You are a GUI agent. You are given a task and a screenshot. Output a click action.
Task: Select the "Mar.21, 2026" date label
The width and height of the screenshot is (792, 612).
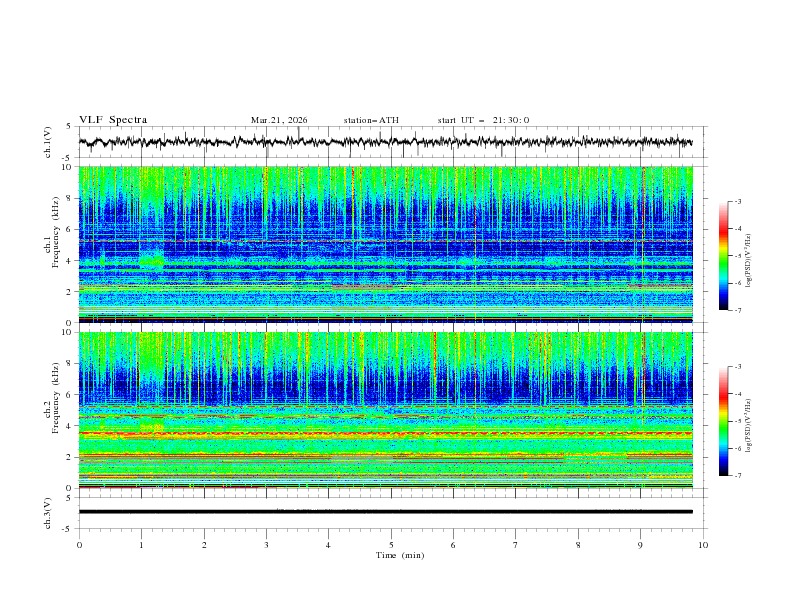pos(279,120)
